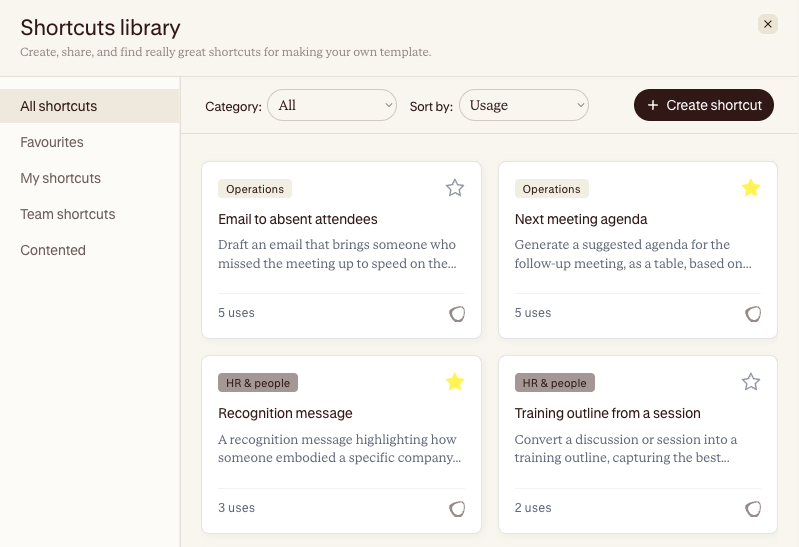Close the Shortcuts library dialog
Viewport: 799px width, 547px height.
pos(767,24)
